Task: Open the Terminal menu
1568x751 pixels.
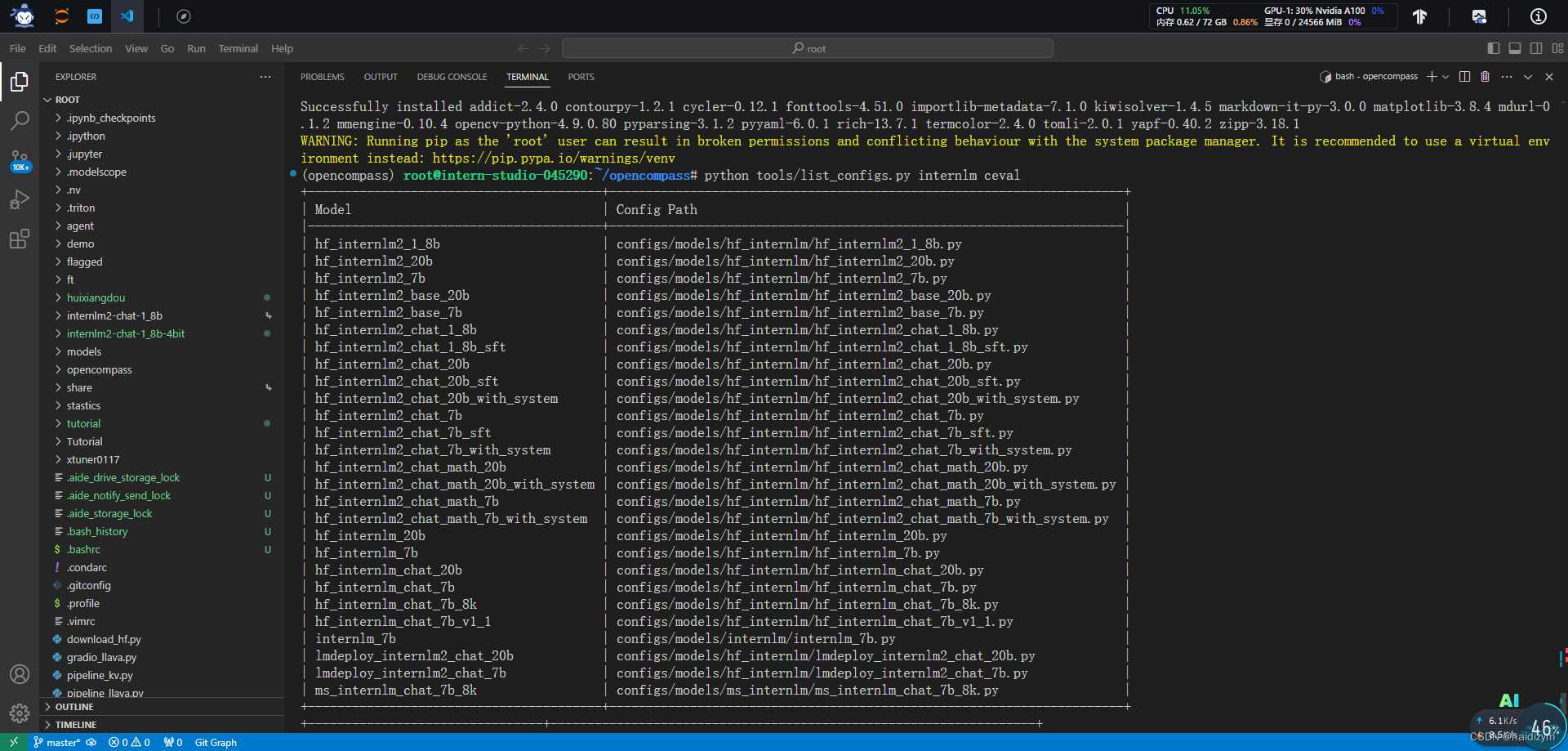Action: 238,48
